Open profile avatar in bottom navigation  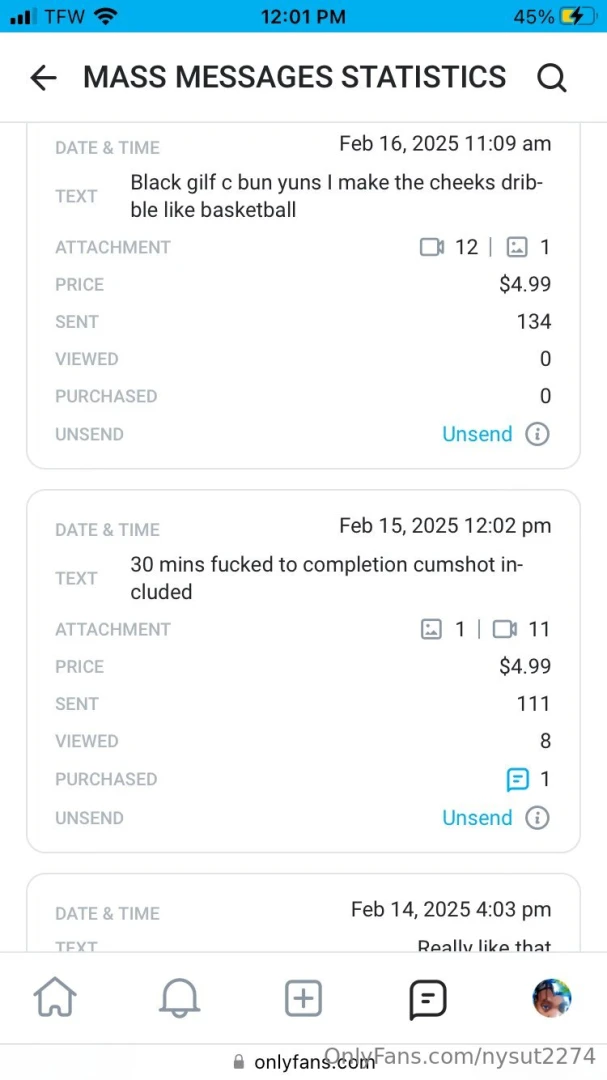click(551, 998)
